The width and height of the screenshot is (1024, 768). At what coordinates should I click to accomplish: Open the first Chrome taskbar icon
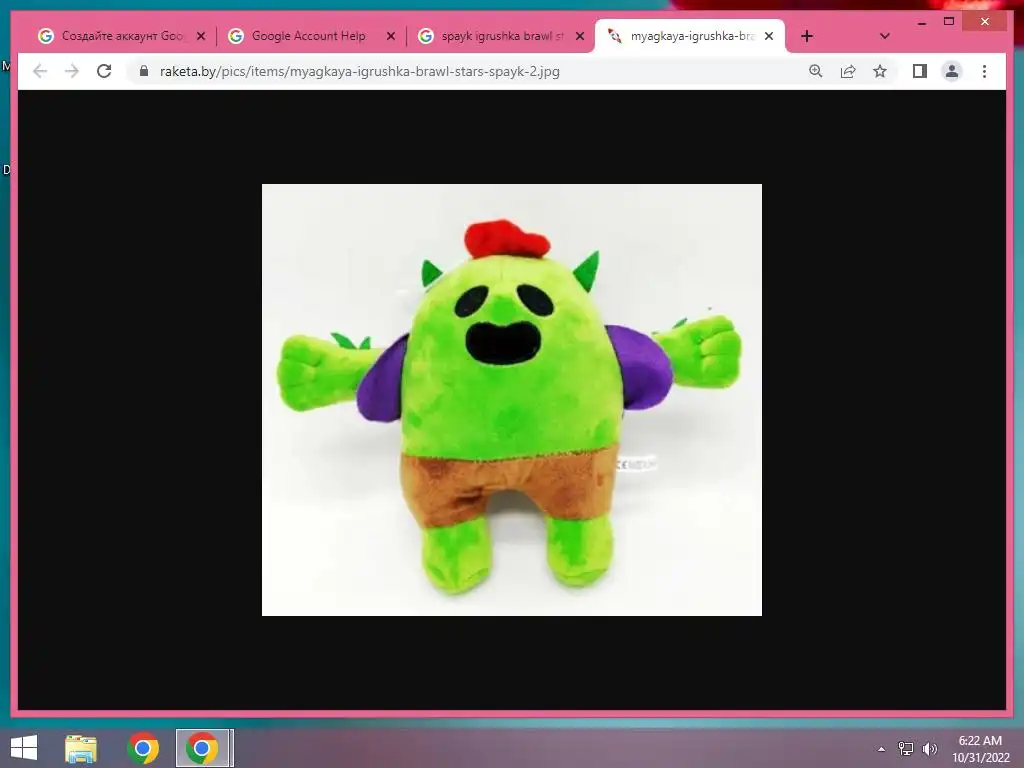143,748
